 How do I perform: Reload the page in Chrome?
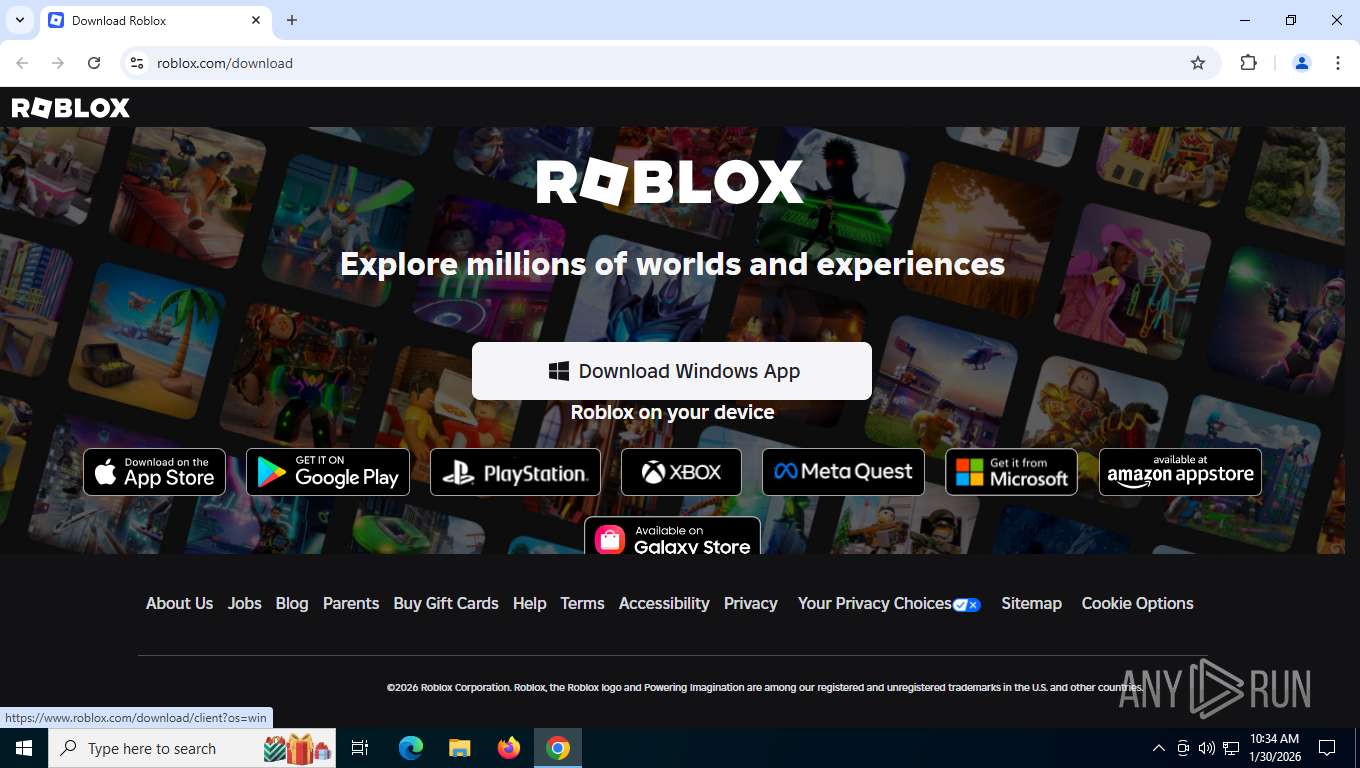94,63
